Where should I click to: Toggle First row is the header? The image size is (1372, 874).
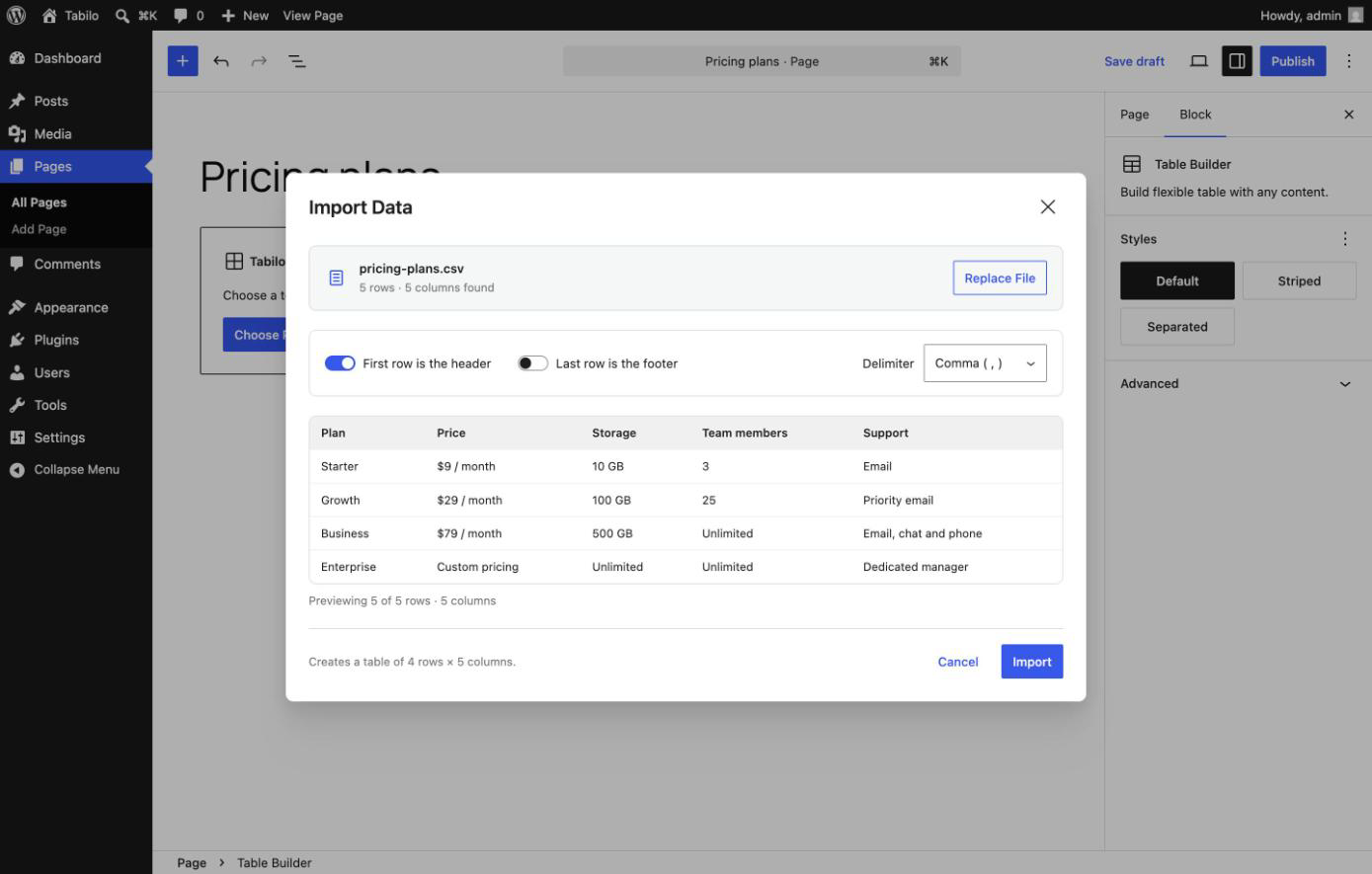tap(340, 363)
